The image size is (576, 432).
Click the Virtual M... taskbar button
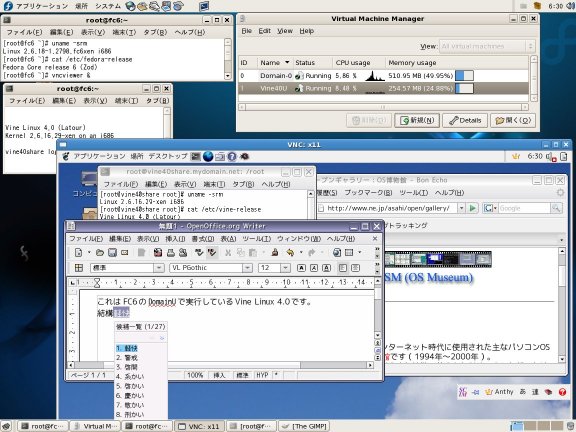[96, 426]
